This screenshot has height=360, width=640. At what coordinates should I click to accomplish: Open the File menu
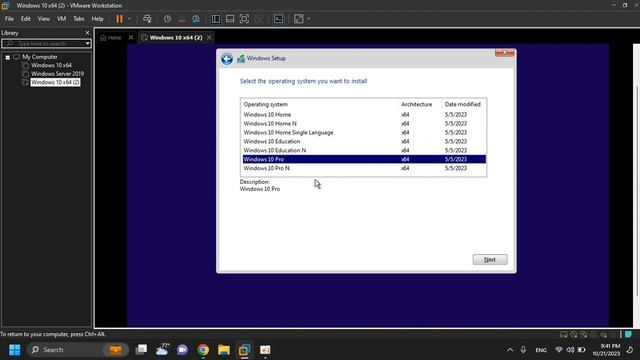(x=9, y=19)
